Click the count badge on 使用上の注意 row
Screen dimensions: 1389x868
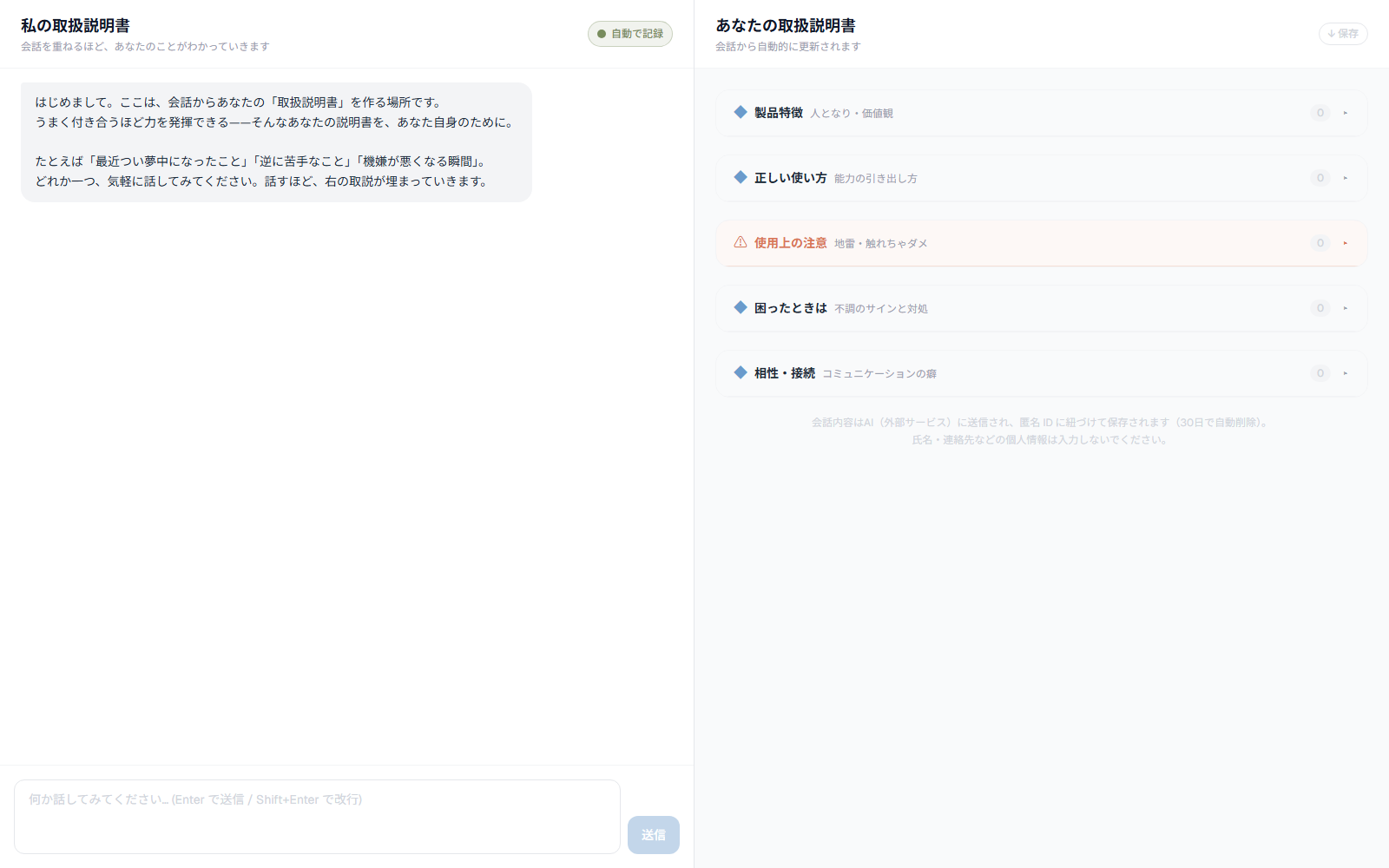pyautogui.click(x=1320, y=243)
